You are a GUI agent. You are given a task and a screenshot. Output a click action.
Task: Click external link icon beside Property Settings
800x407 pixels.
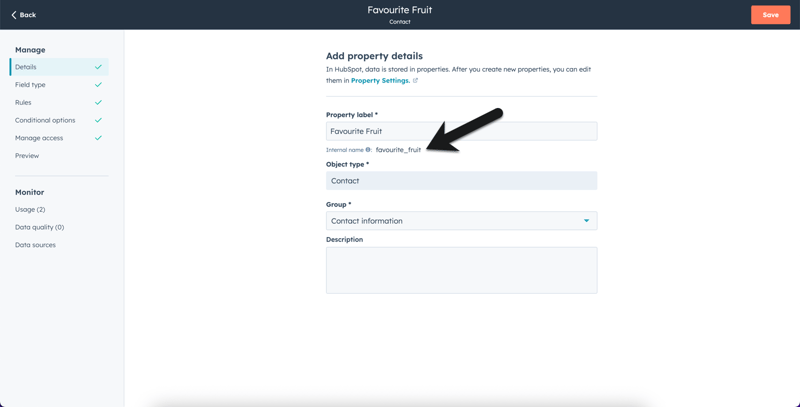pos(415,81)
